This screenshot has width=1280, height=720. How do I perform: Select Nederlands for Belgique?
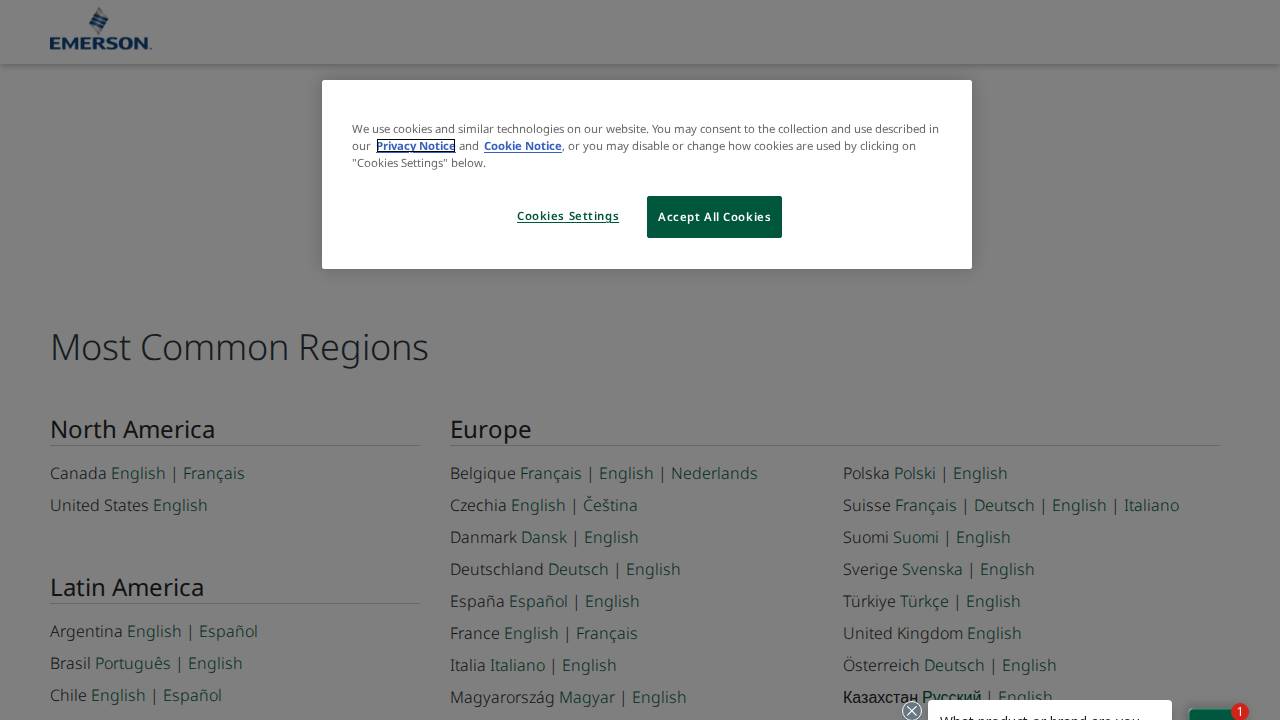(x=714, y=473)
